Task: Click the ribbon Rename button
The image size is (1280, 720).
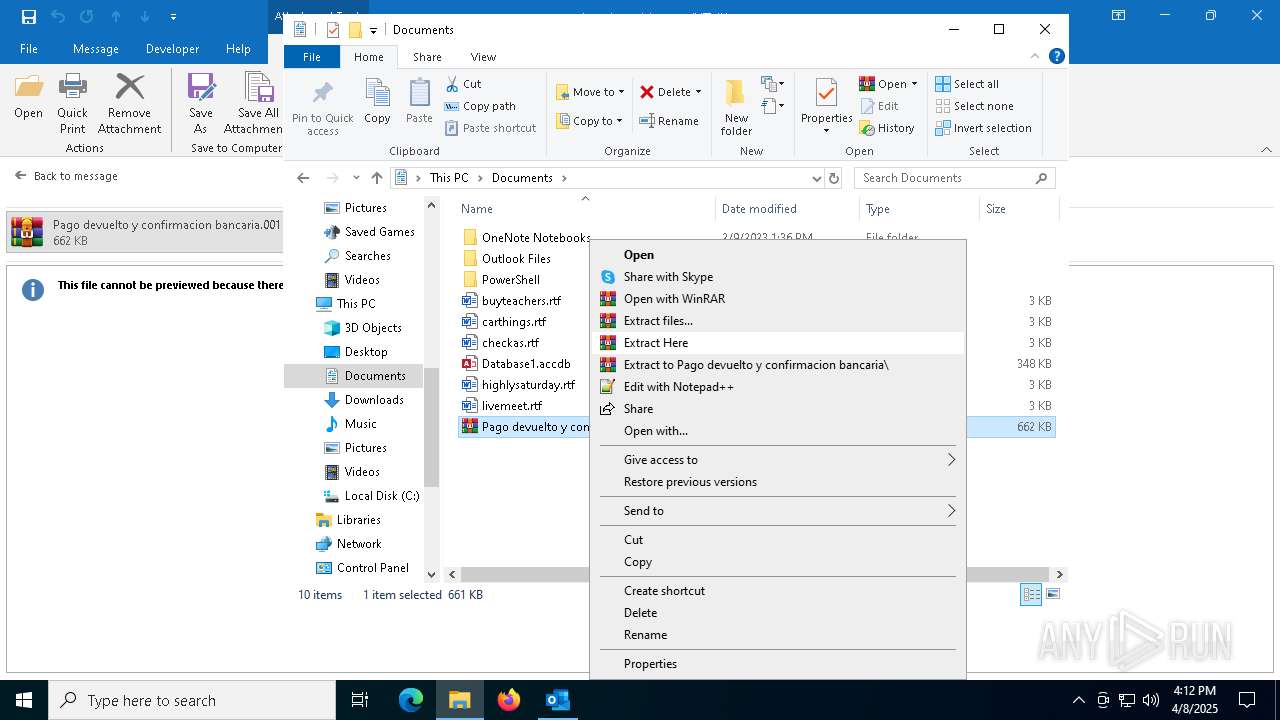Action: [x=669, y=121]
